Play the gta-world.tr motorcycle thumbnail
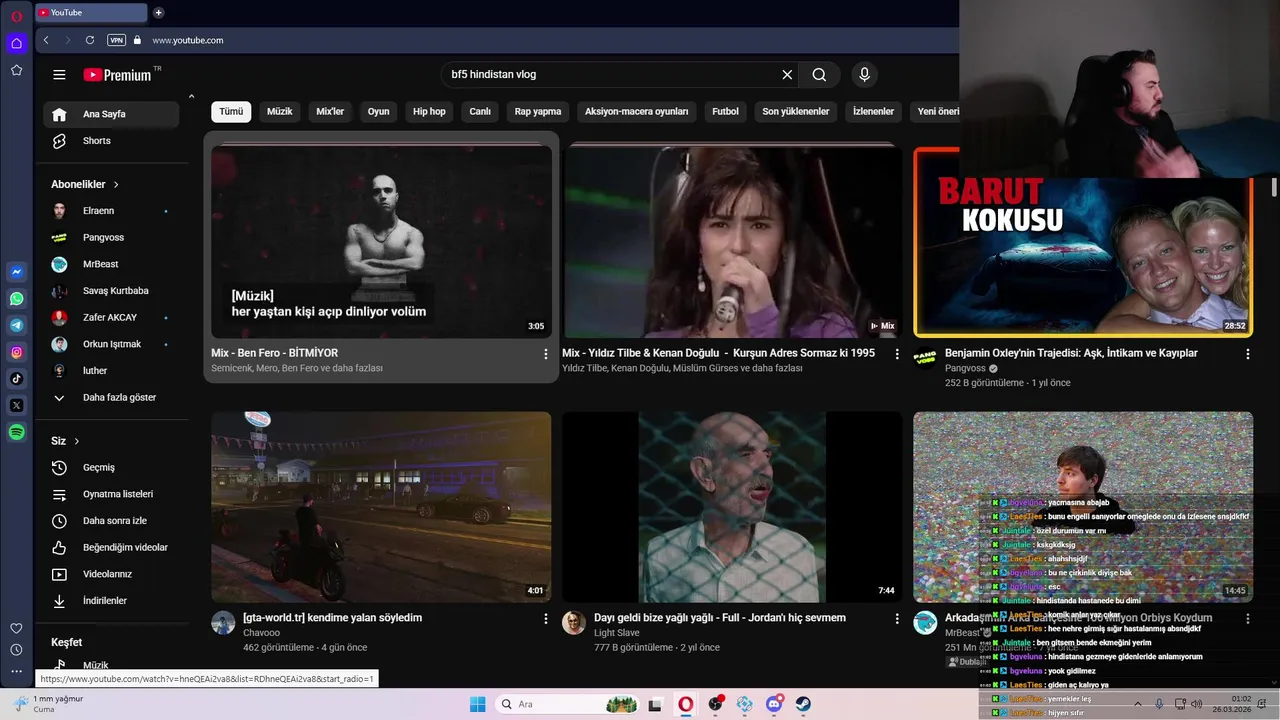The width and height of the screenshot is (1280, 720). click(x=381, y=507)
